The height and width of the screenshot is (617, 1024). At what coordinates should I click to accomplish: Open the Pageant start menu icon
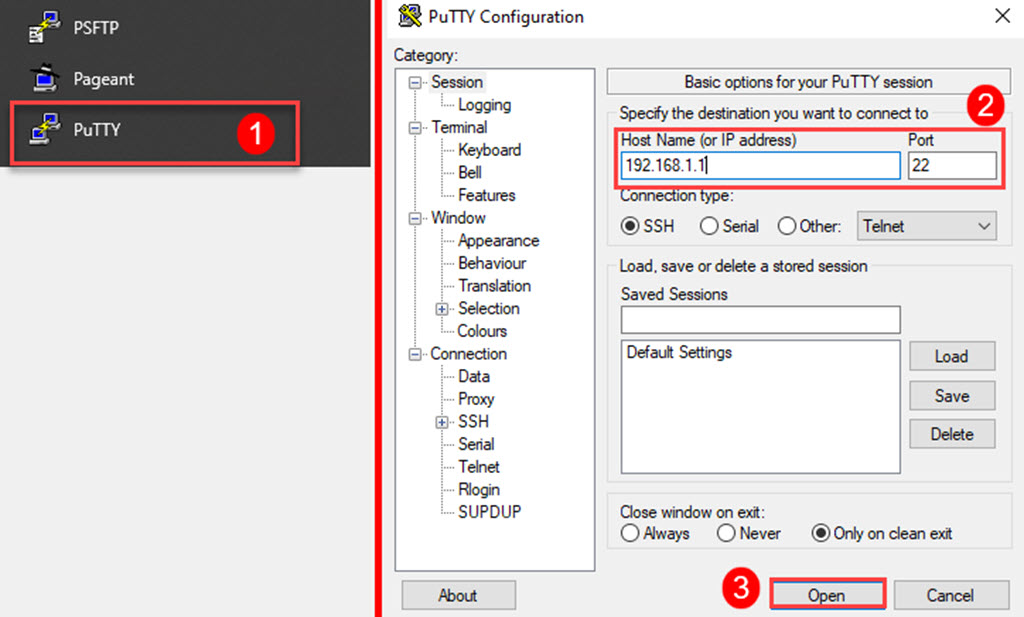pos(44,78)
